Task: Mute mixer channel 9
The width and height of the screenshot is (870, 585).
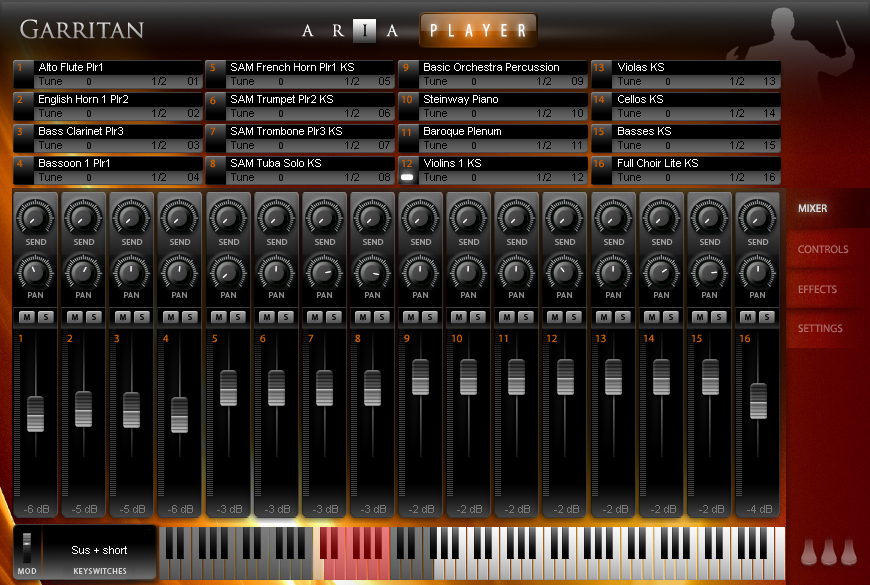Action: click(411, 317)
